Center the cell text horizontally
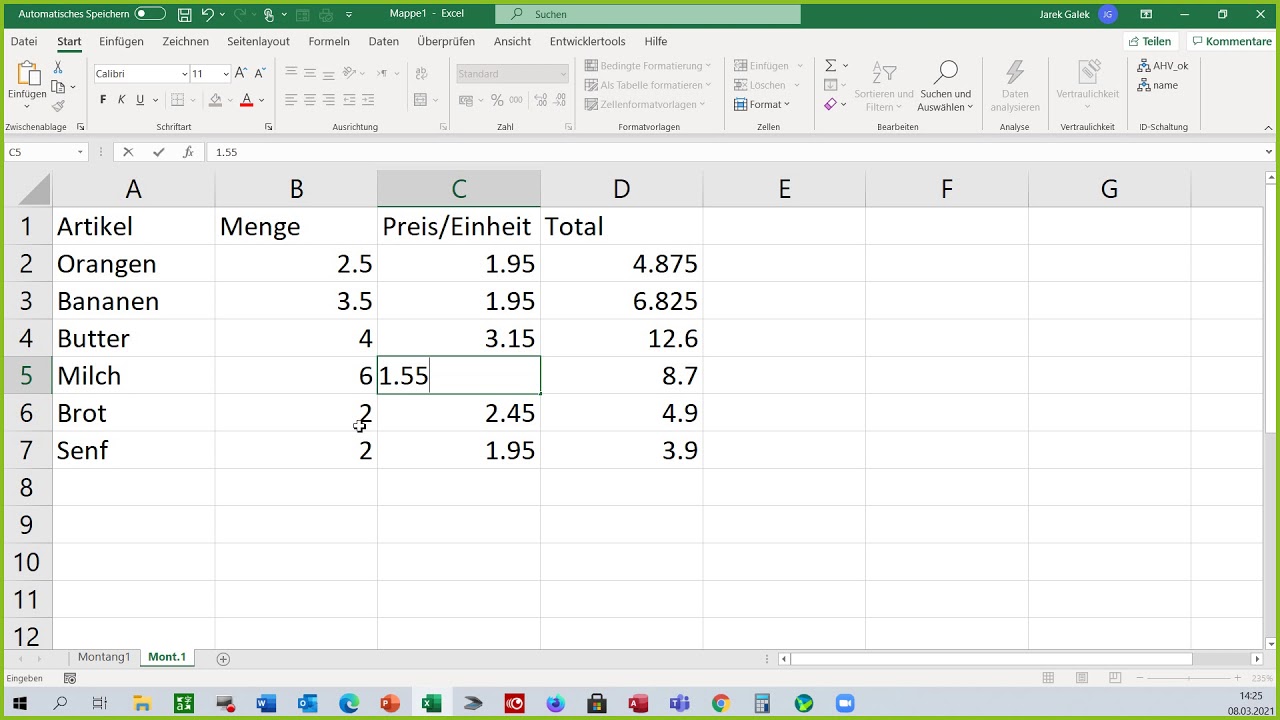The image size is (1280, 720). [310, 100]
